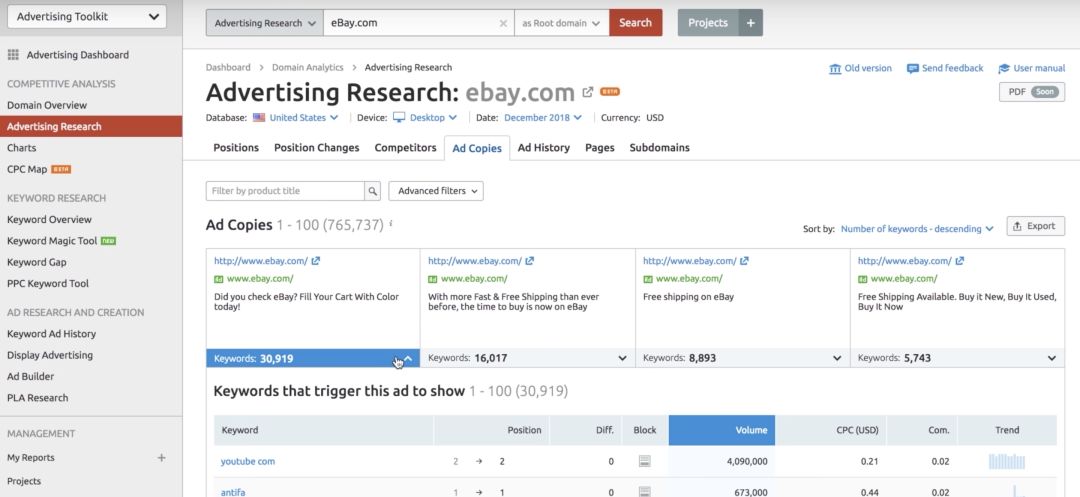Click the magnifier icon in product title filter
Viewport: 1080px width, 497px height.
(x=373, y=191)
